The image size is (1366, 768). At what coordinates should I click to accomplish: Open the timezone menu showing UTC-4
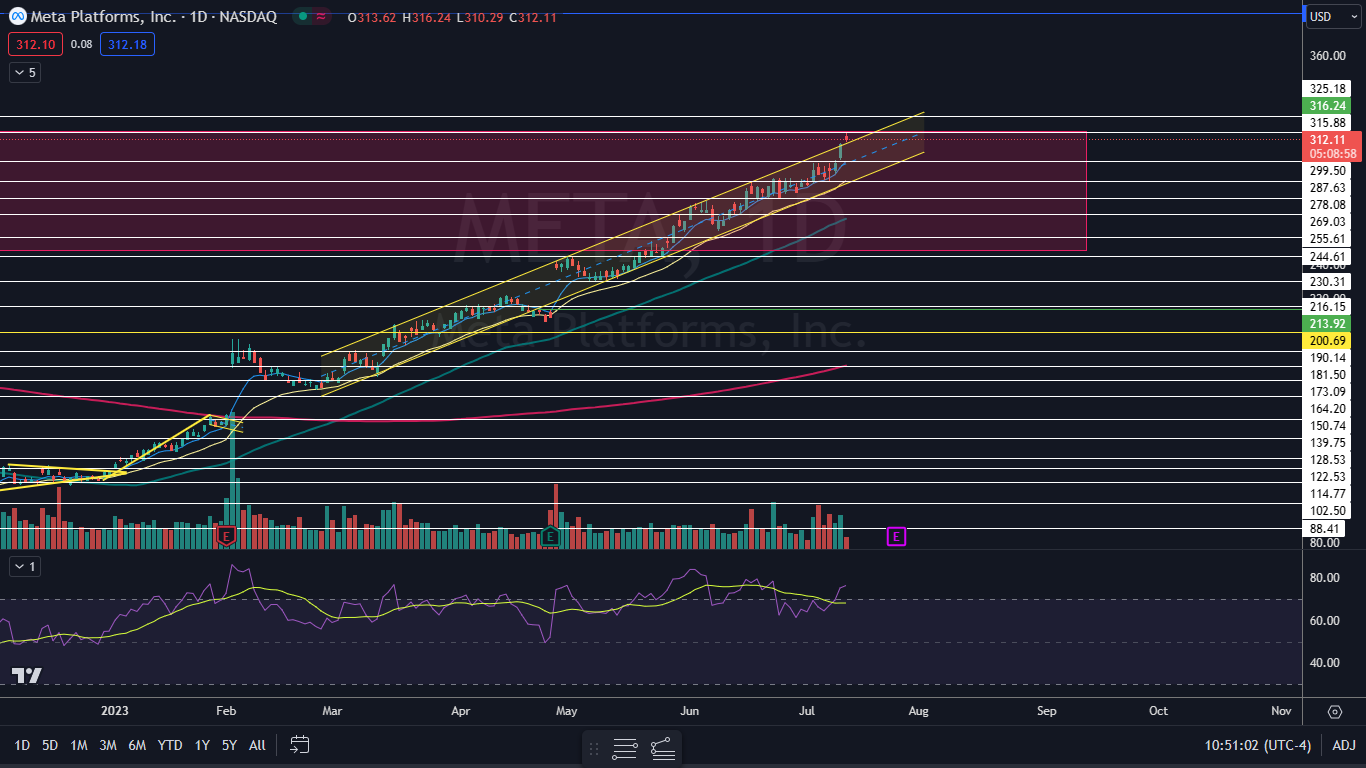(x=1258, y=744)
